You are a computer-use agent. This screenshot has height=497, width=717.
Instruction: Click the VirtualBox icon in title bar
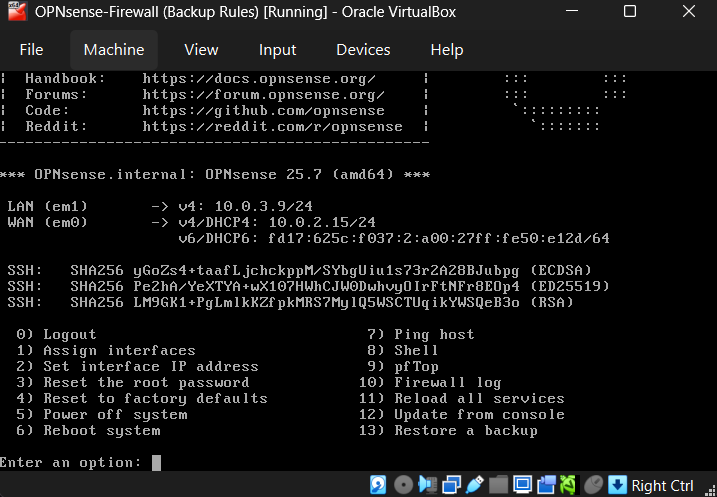[16, 13]
